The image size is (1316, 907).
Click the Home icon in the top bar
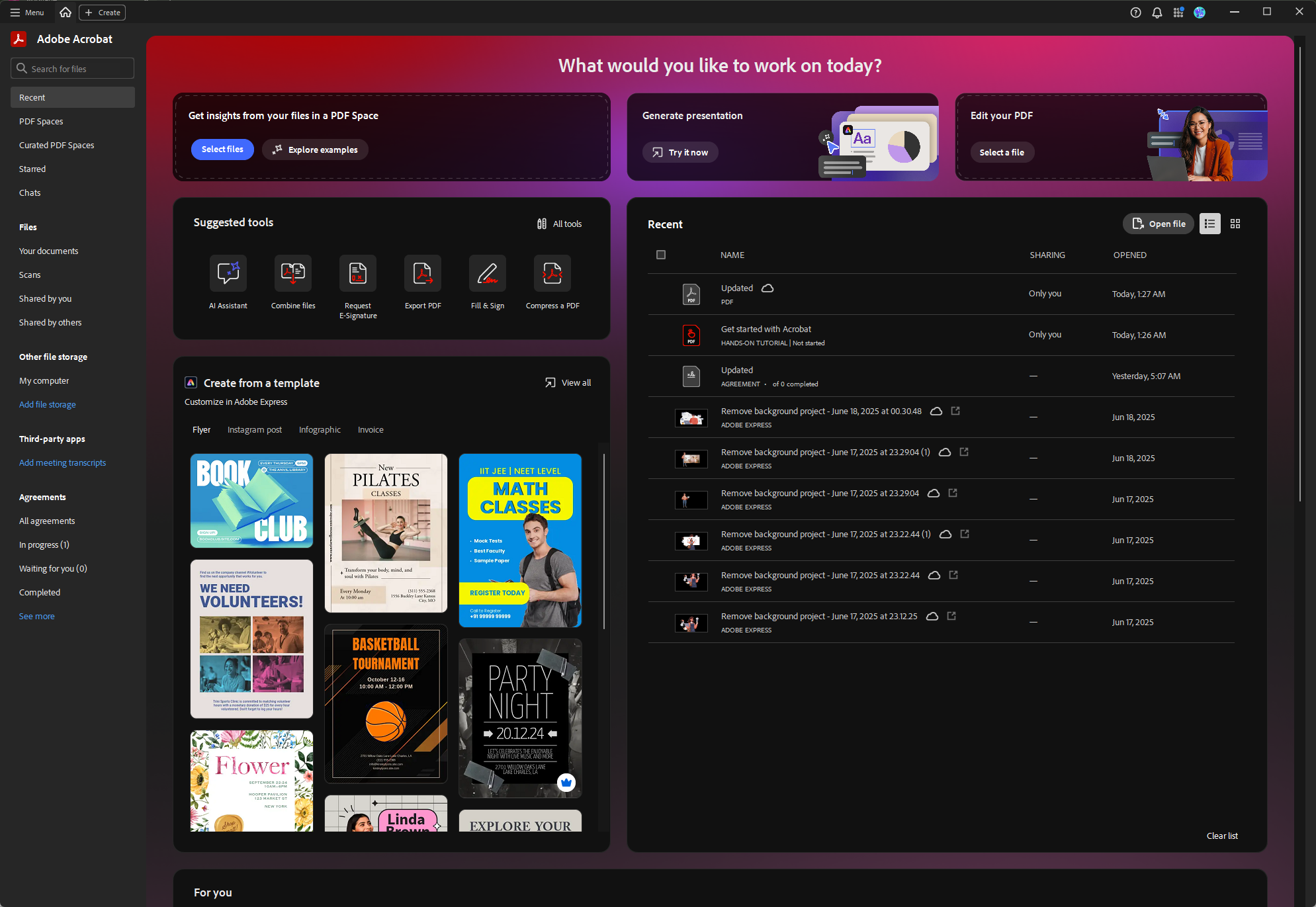tap(66, 13)
